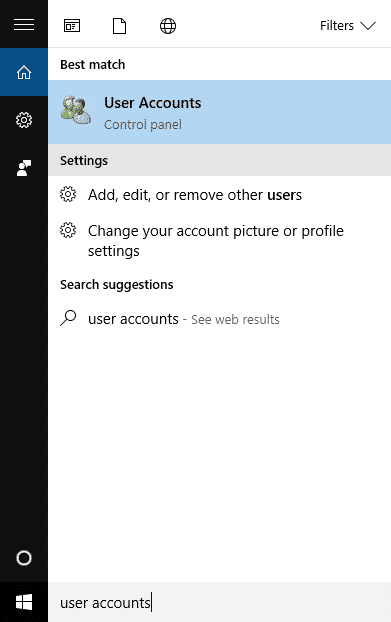Click gear icon beside Add, edit, or remove
The width and height of the screenshot is (391, 622).
tap(68, 194)
